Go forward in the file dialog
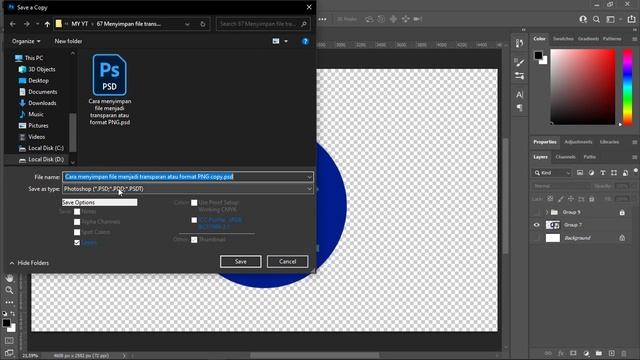This screenshot has height=360, width=640. pyautogui.click(x=27, y=24)
